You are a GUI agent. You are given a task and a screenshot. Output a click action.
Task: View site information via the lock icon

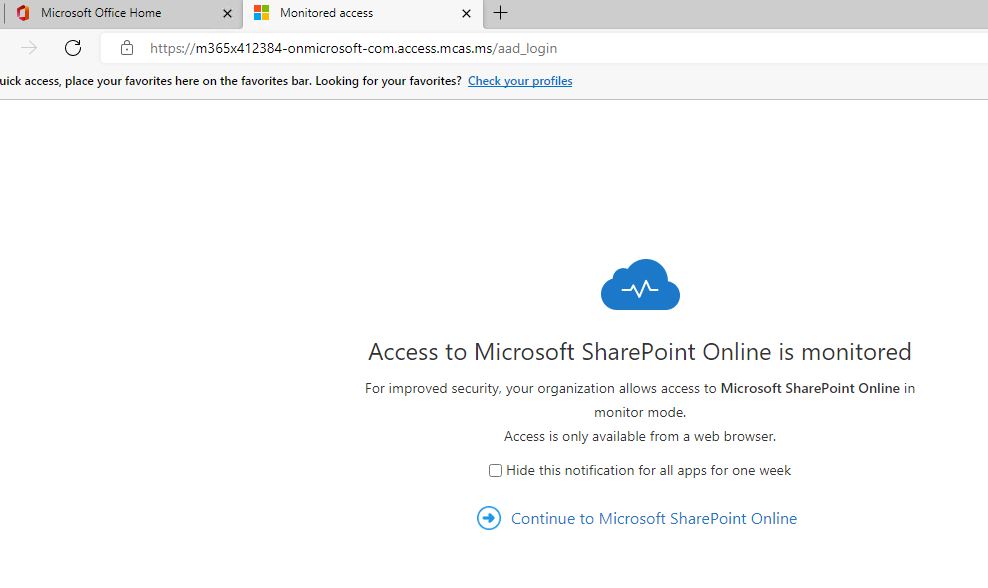126,48
